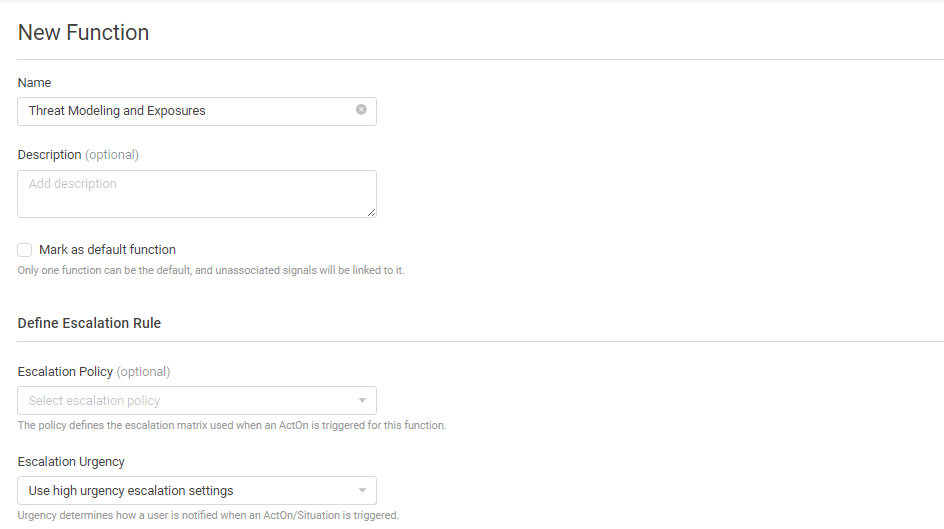Focus the Name input with 'Threat Modeling and Exposures'
Image resolution: width=944 pixels, height=529 pixels.
click(197, 111)
